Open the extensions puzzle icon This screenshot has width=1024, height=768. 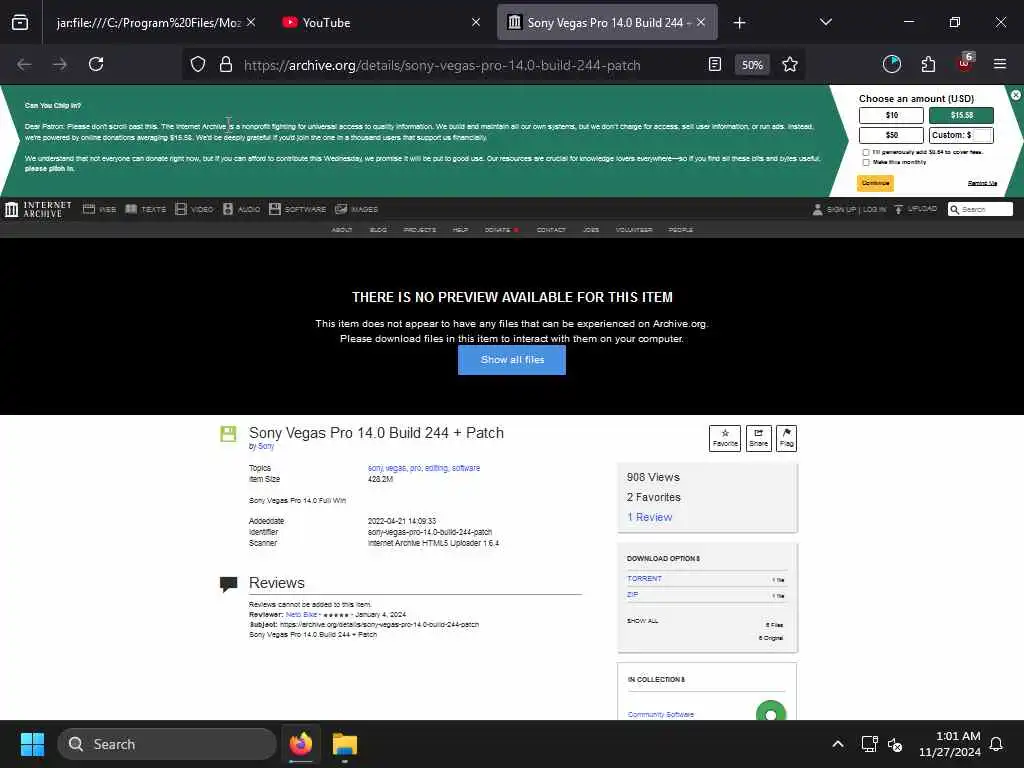point(928,64)
